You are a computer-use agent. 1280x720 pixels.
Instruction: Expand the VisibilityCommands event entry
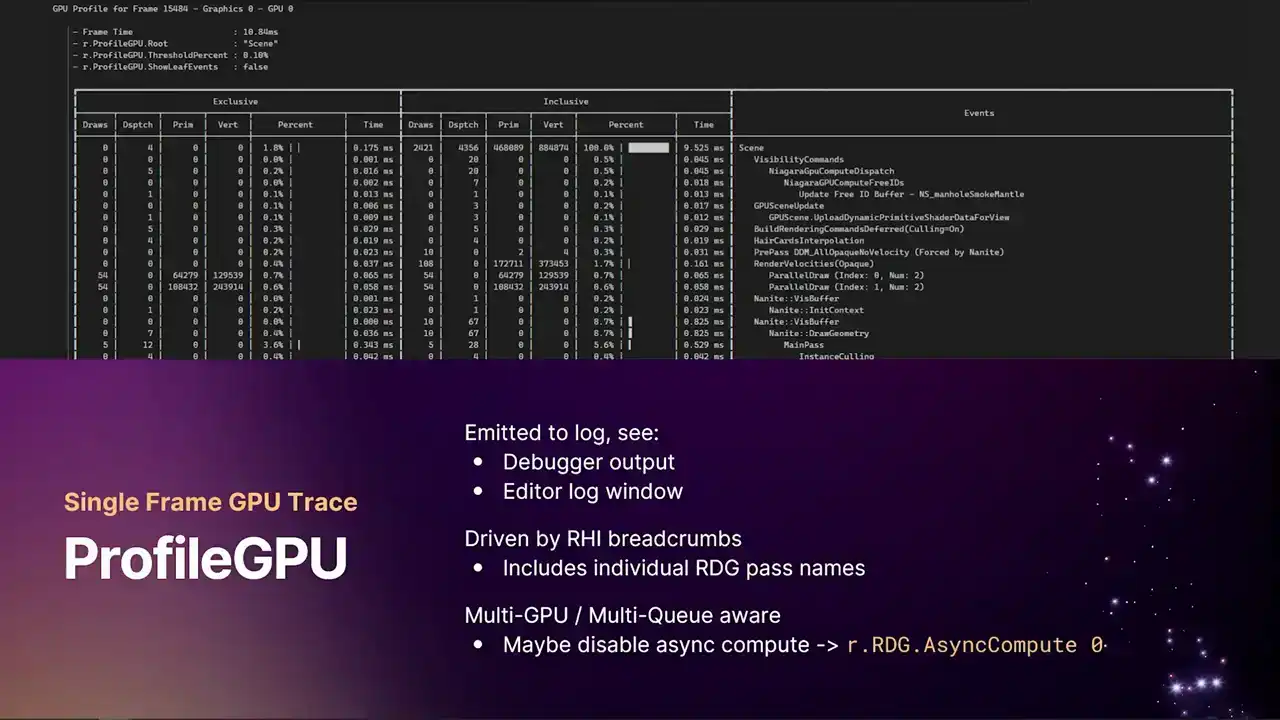point(798,160)
